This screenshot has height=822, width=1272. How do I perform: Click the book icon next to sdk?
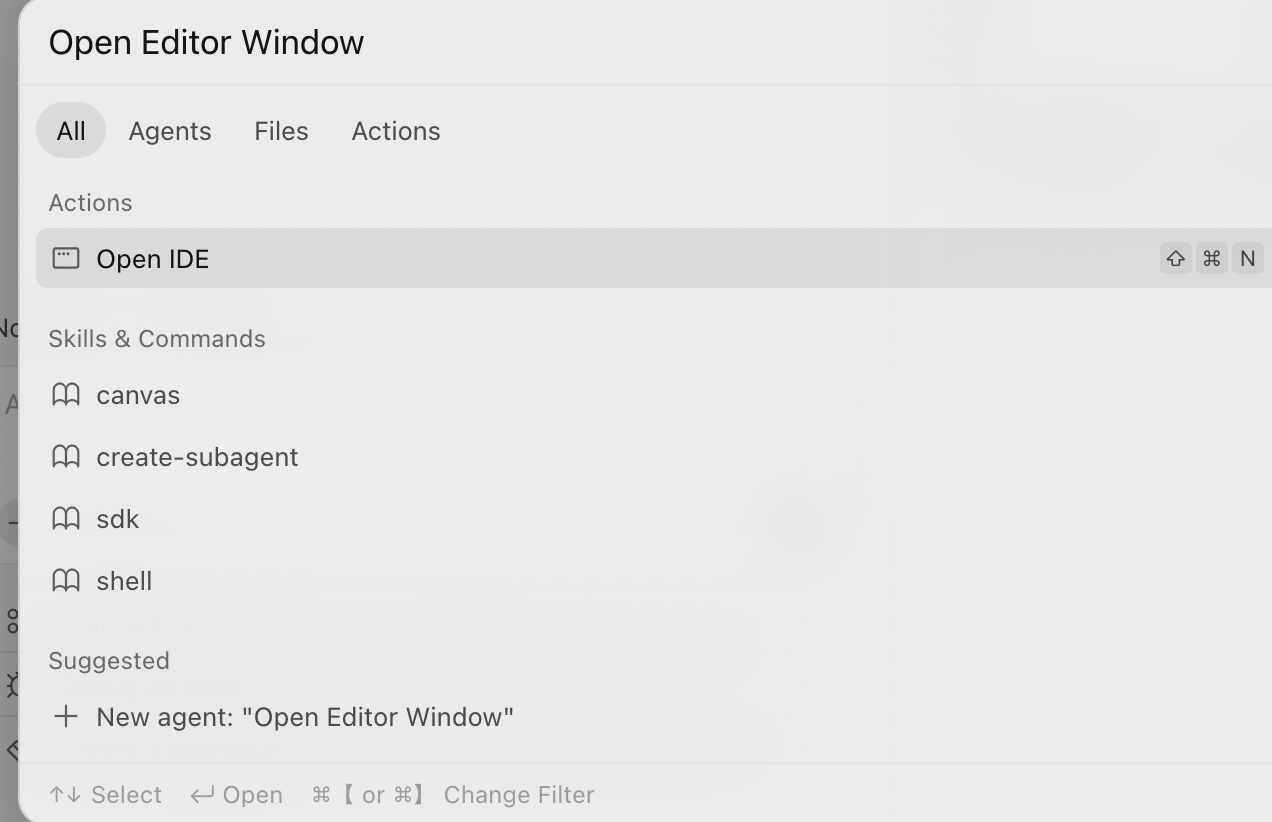click(66, 519)
